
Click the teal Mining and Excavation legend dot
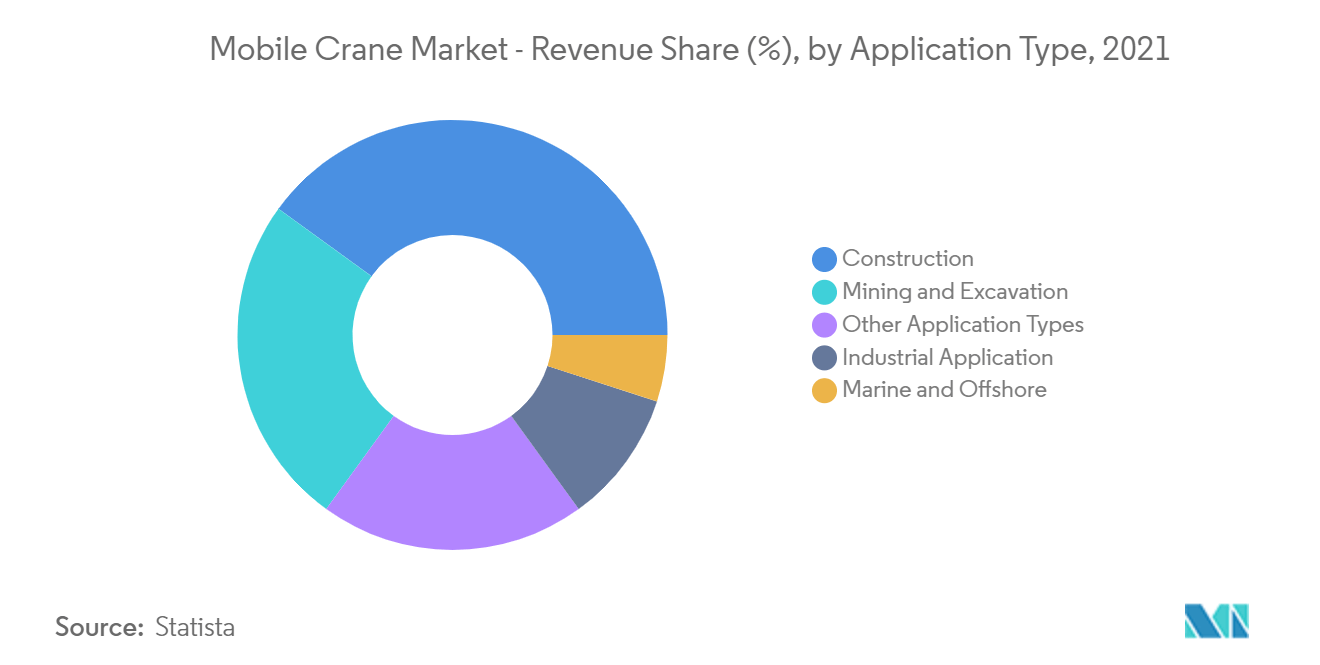coord(824,292)
